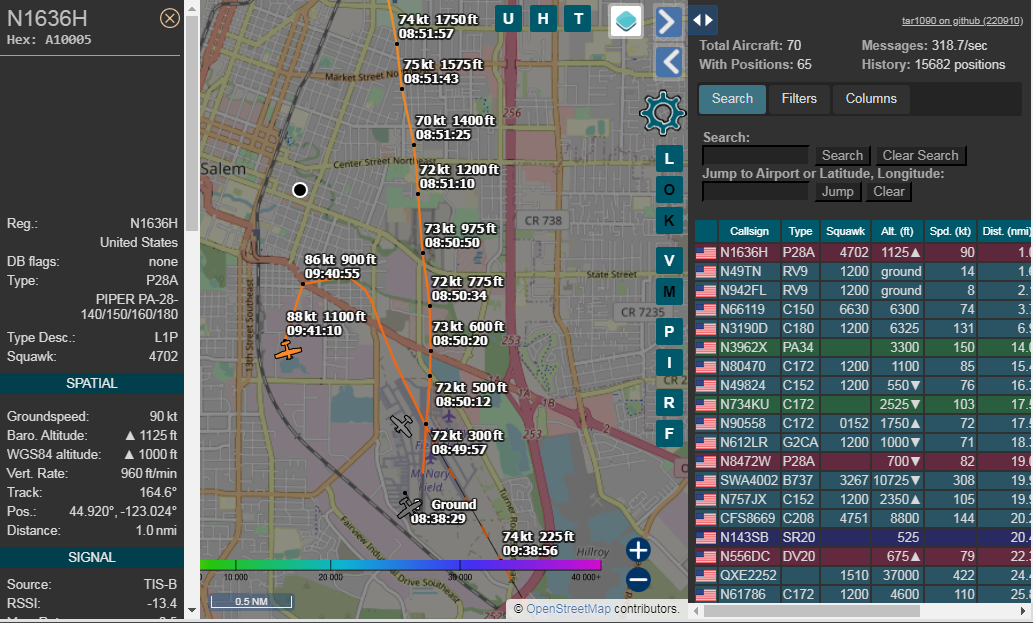Image resolution: width=1033 pixels, height=623 pixels.
Task: Select the N942FL row in aircraft table
Action: tap(864, 290)
